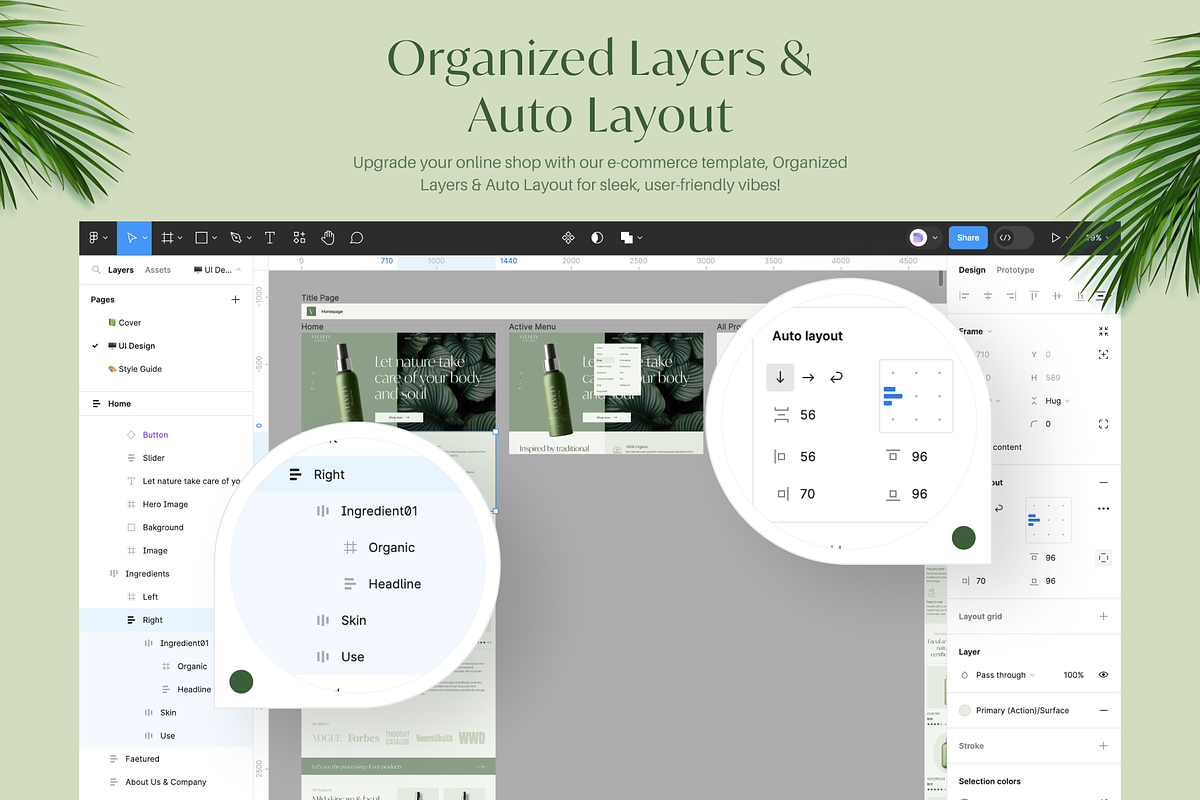Switch to the Assets tab

(158, 270)
